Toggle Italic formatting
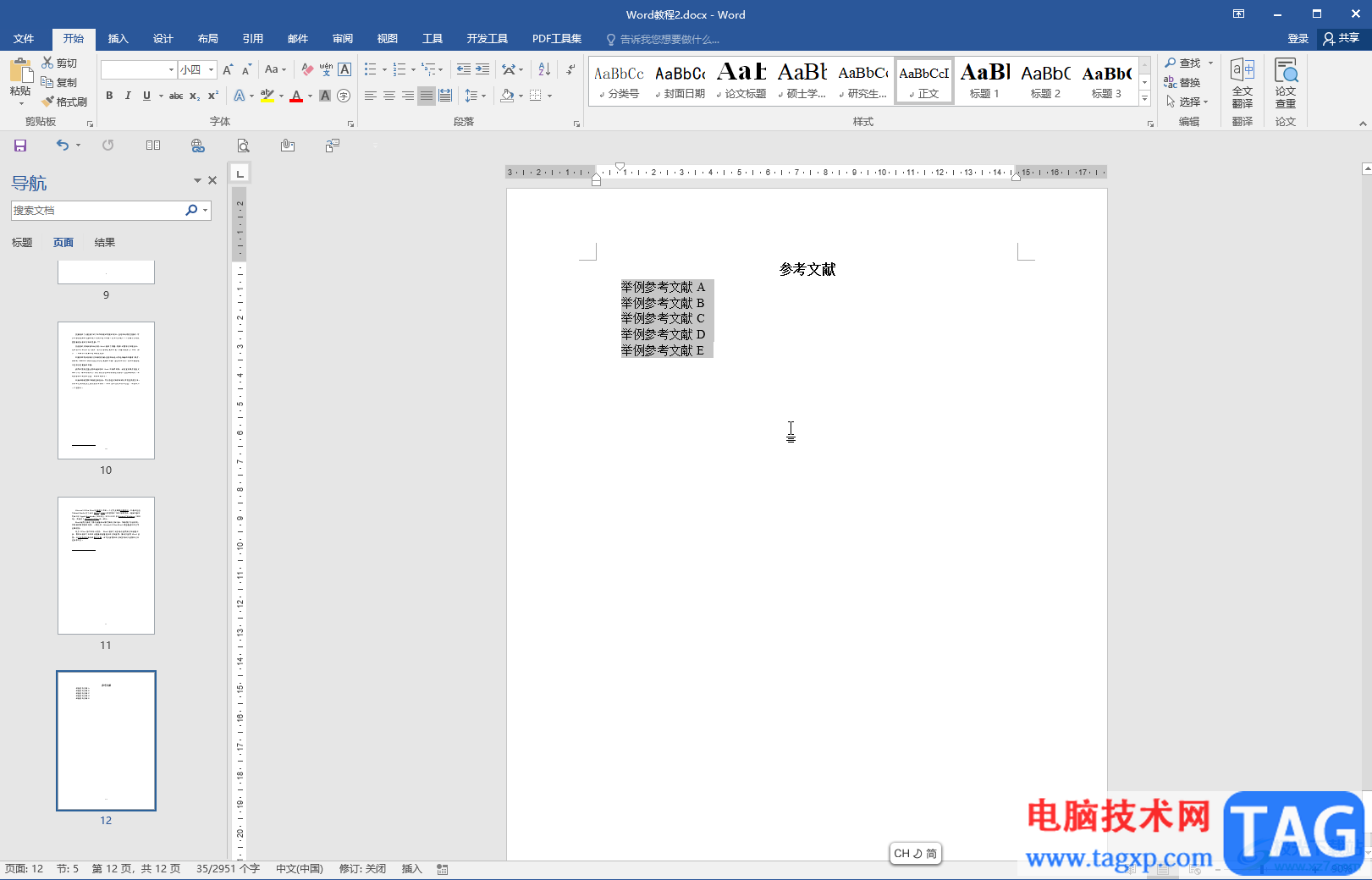 pyautogui.click(x=128, y=96)
